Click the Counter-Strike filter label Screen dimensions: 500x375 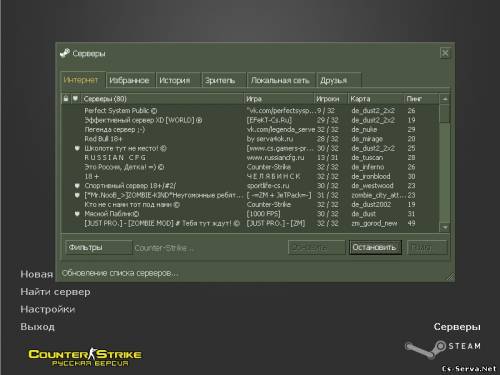coord(164,248)
